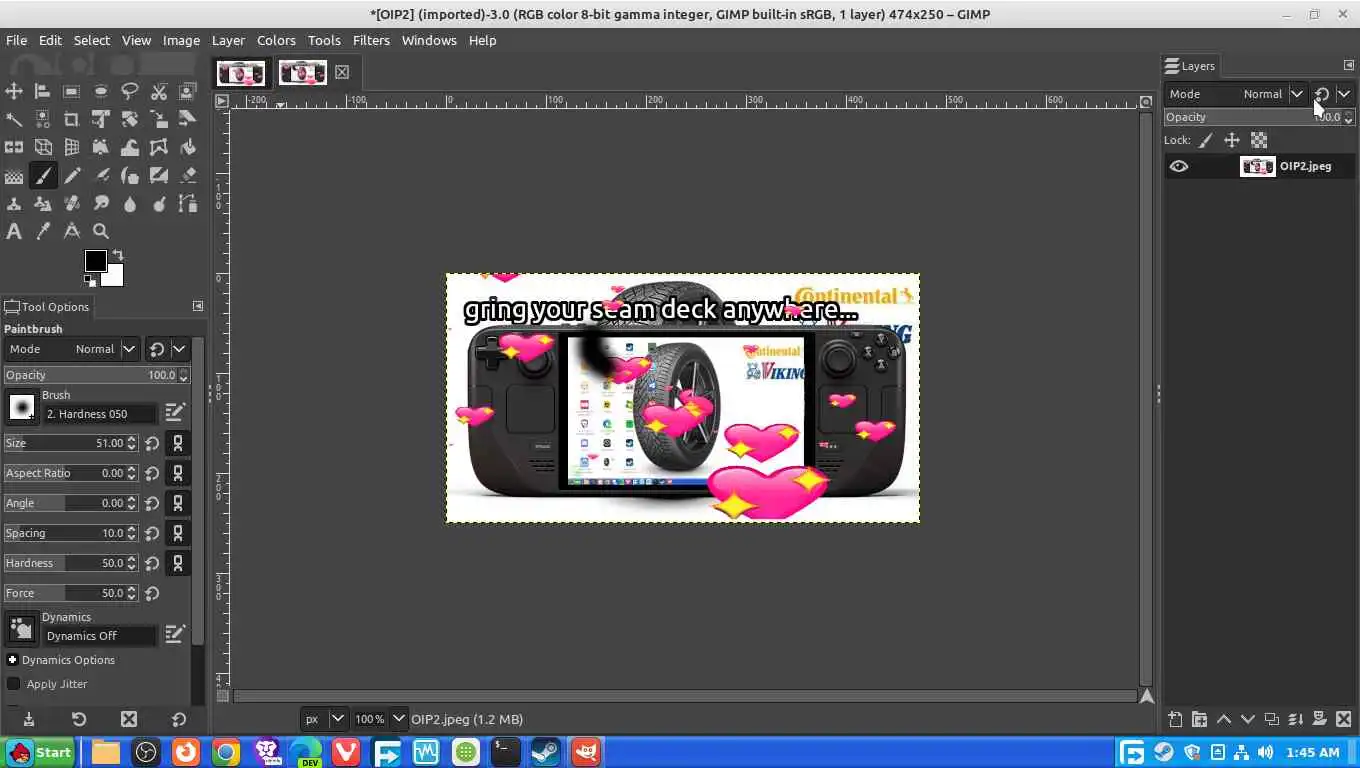
Task: Toggle Aspect Ratio link to brush native
Action: 178,473
